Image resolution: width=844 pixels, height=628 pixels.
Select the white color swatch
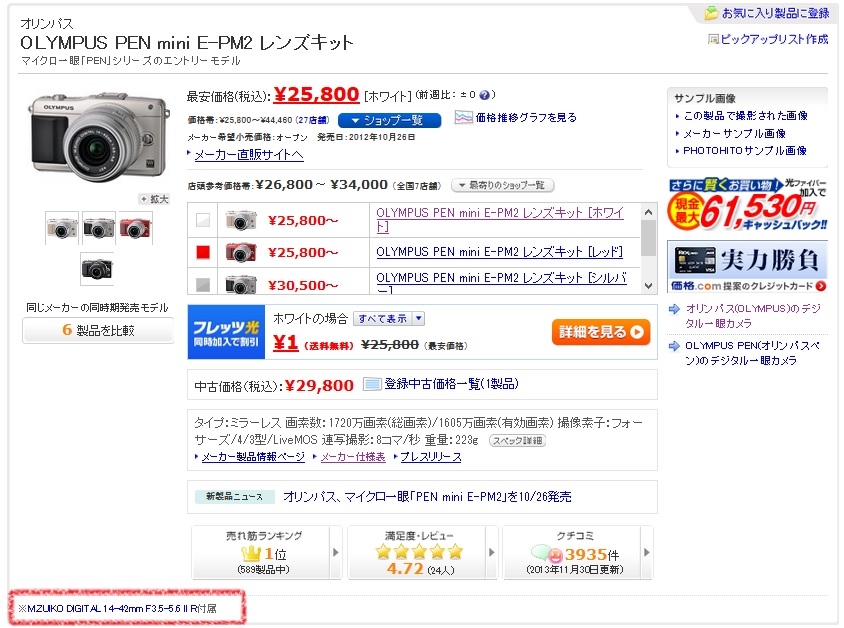[x=203, y=220]
